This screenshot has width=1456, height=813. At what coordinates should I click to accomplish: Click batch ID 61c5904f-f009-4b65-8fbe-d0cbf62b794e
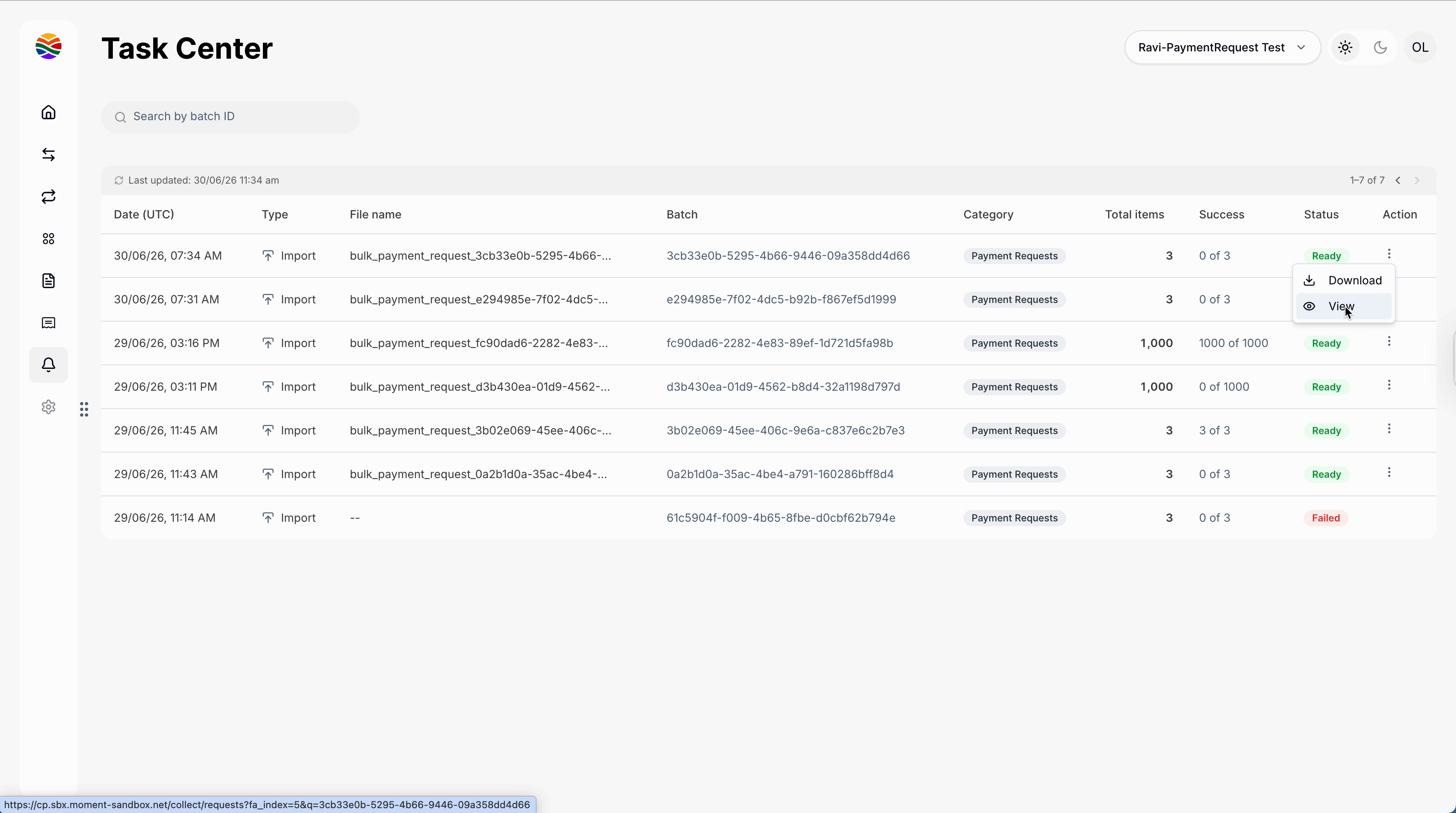(781, 518)
